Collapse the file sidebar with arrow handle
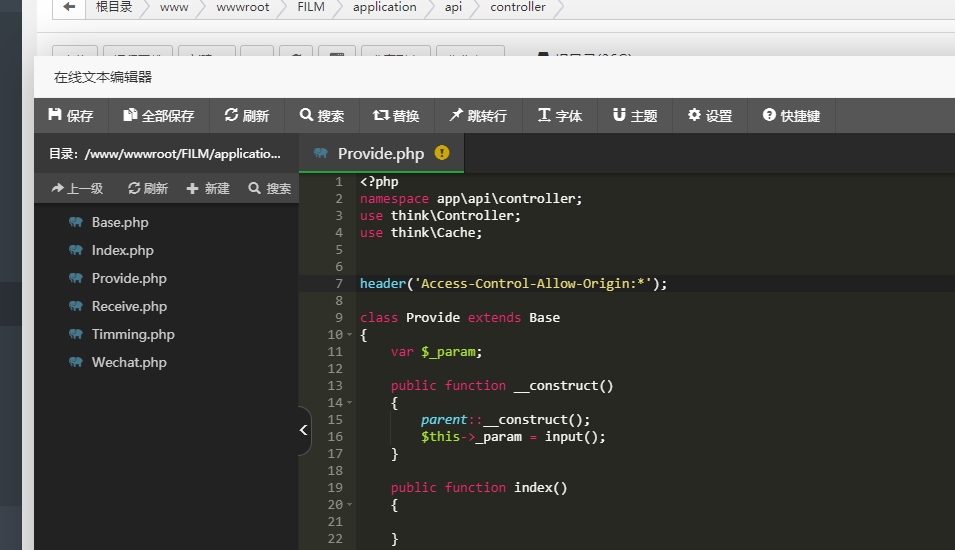Screen dimensions: 955x550 [304, 431]
